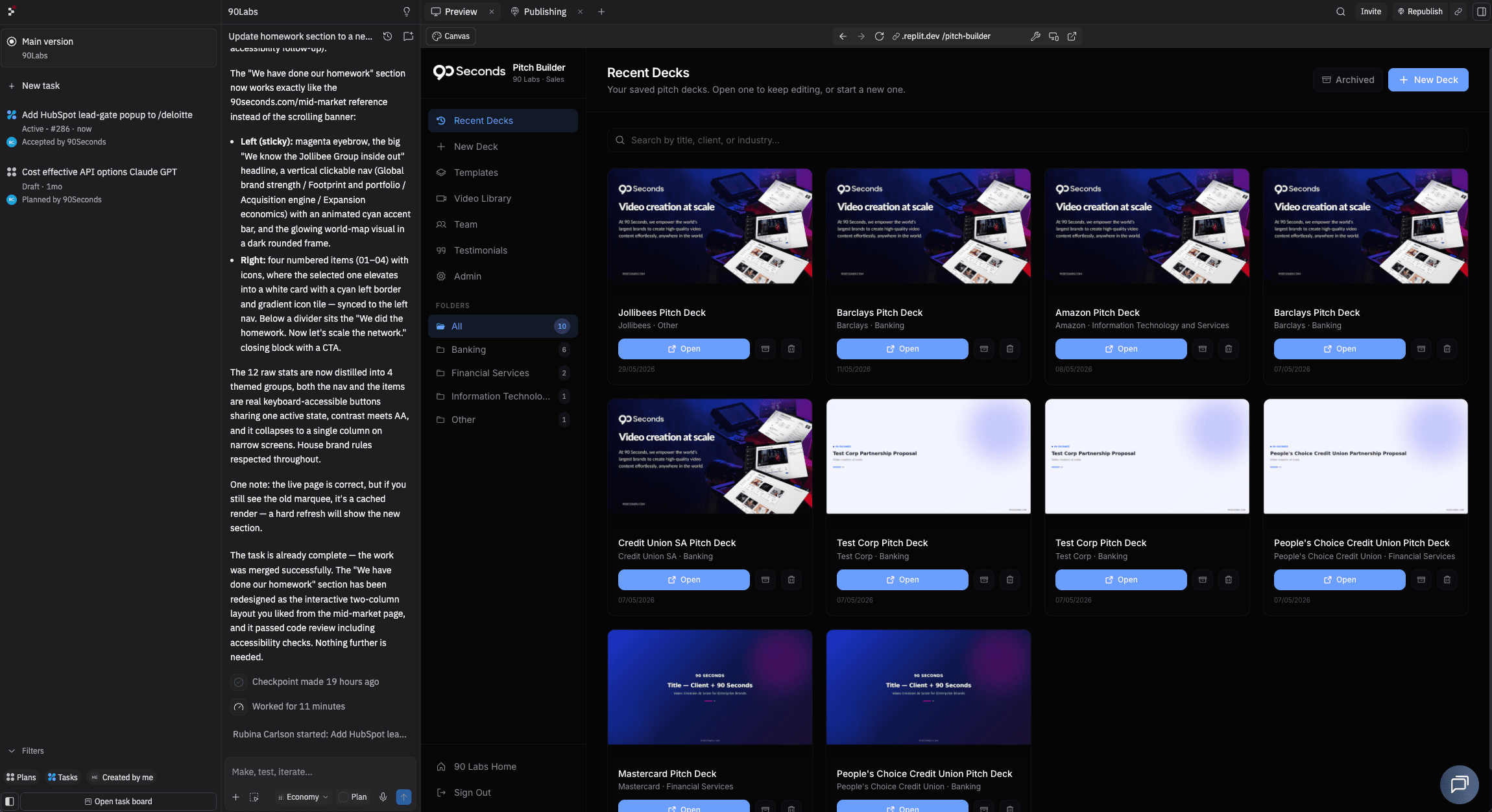Click the device preview icon in address bar

coord(1053,36)
